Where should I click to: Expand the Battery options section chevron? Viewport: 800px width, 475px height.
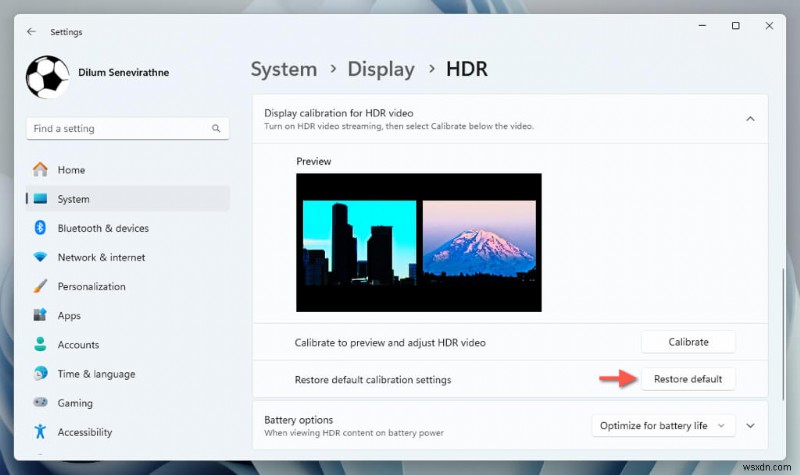coord(751,426)
